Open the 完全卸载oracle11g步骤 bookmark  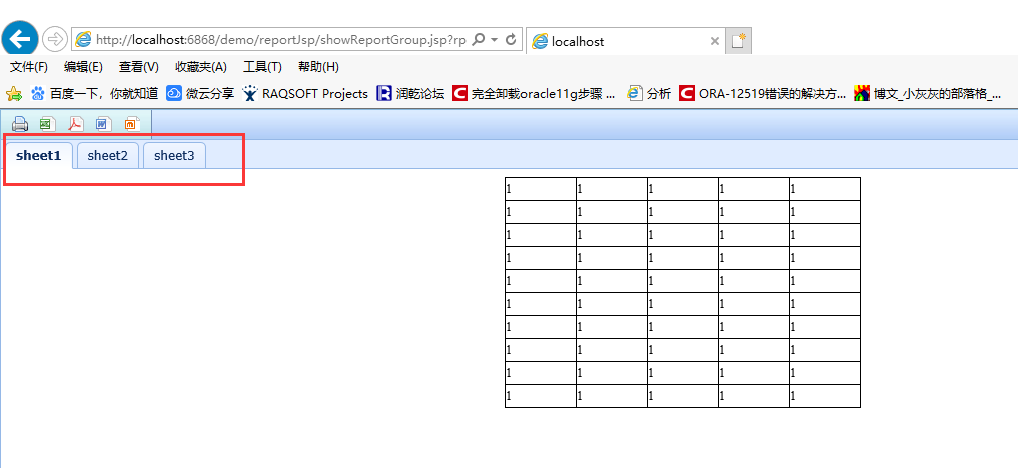coord(534,93)
